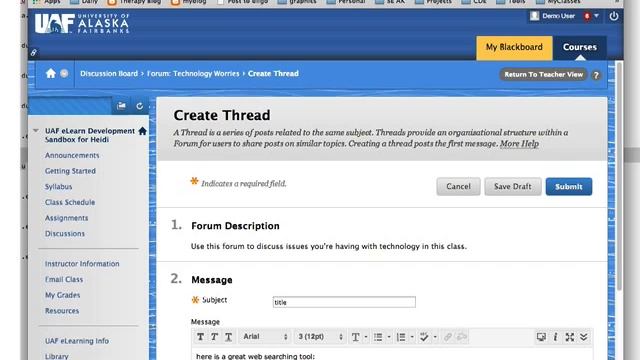
Task: Open the round menu button next to breadcrumb home
Action: coord(64,73)
